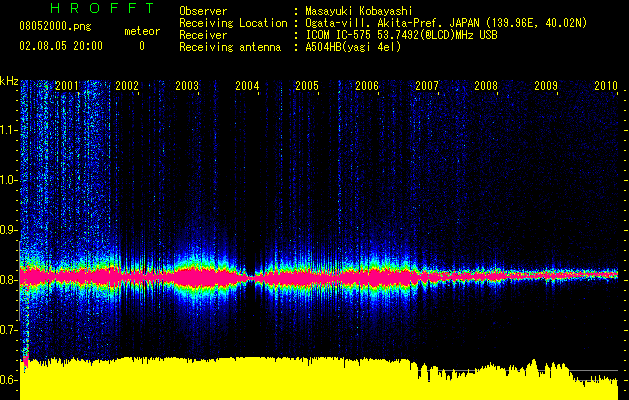
Task: Click the 1.1 frequency axis label
Action: [9, 130]
